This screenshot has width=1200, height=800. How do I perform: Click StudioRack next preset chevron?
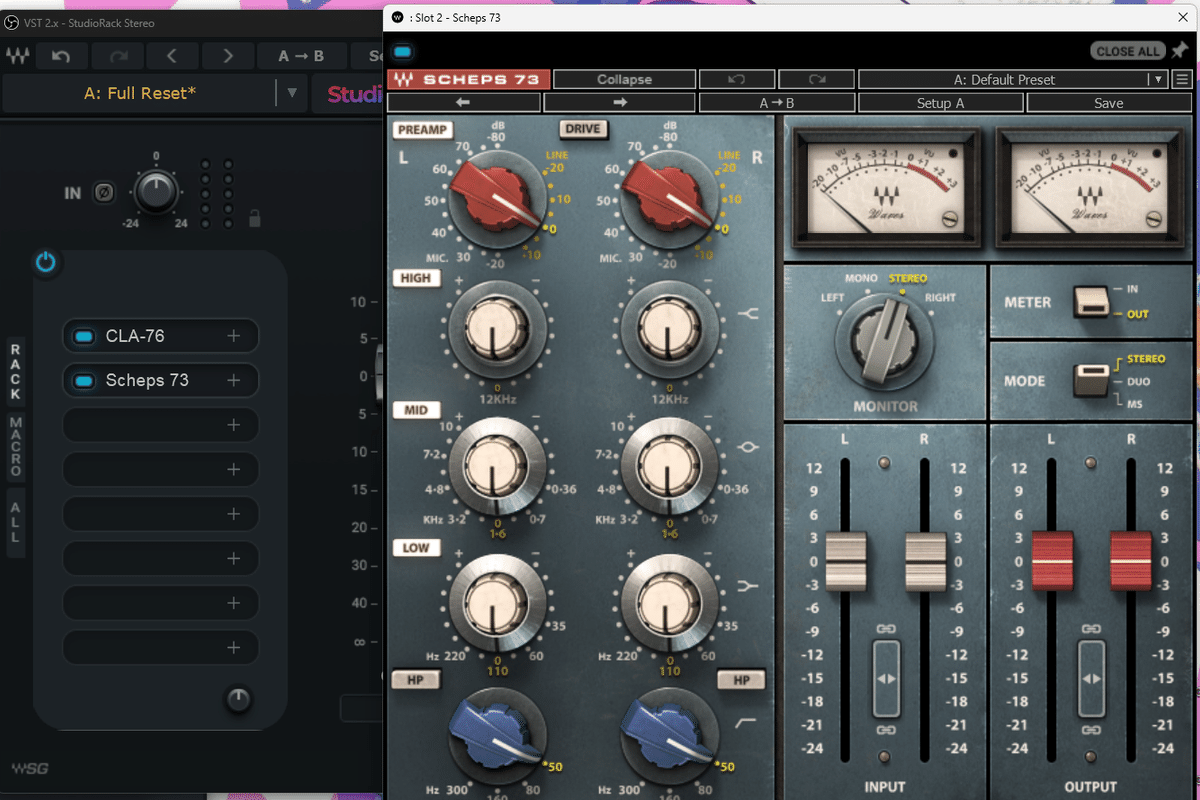(228, 56)
